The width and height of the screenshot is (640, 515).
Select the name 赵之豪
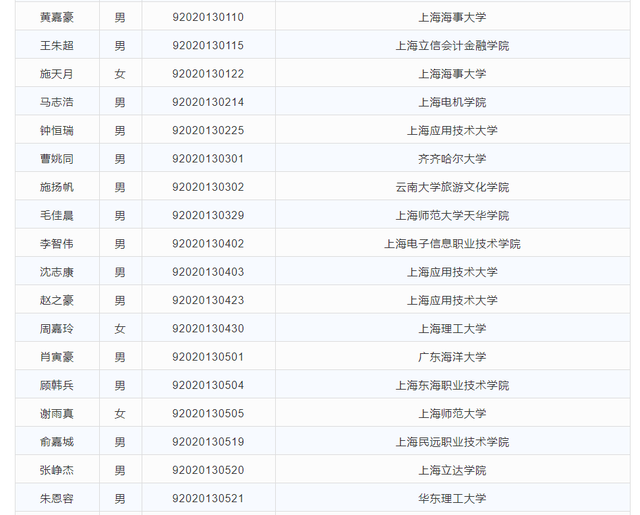pyautogui.click(x=57, y=300)
